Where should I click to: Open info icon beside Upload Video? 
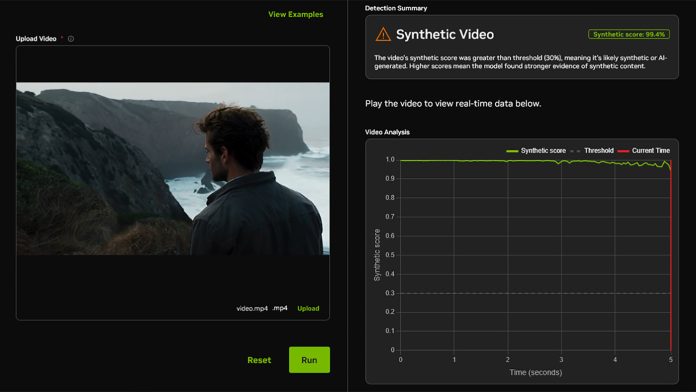click(71, 39)
